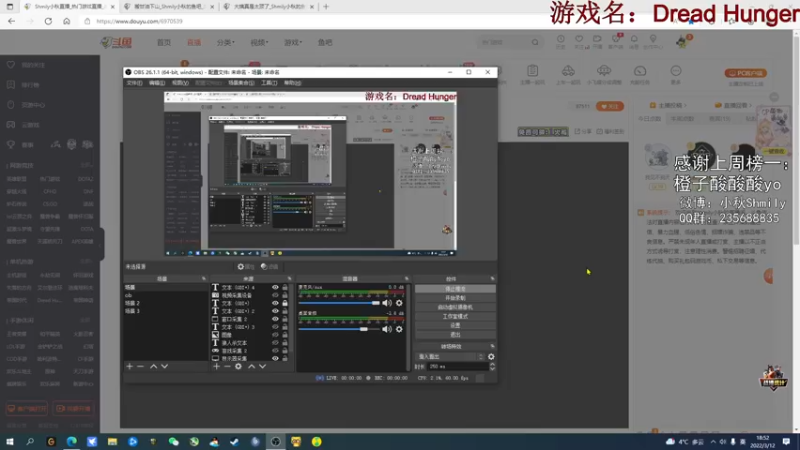
Task: Remove the selected scene with the minus icon
Action: pyautogui.click(x=140, y=366)
